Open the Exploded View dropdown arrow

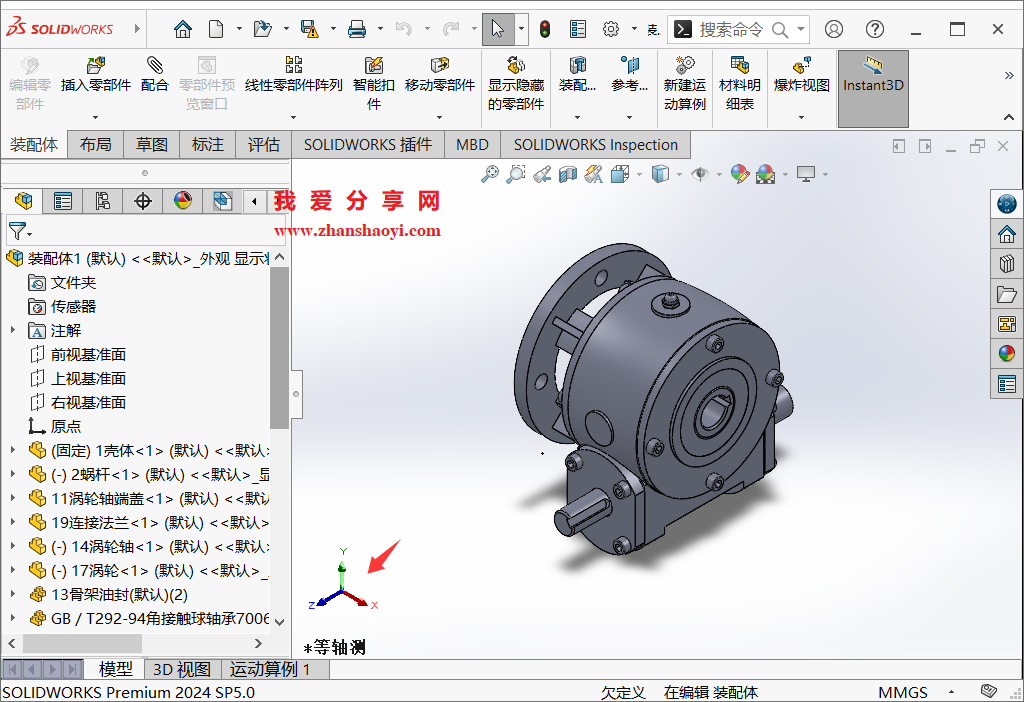coord(801,118)
